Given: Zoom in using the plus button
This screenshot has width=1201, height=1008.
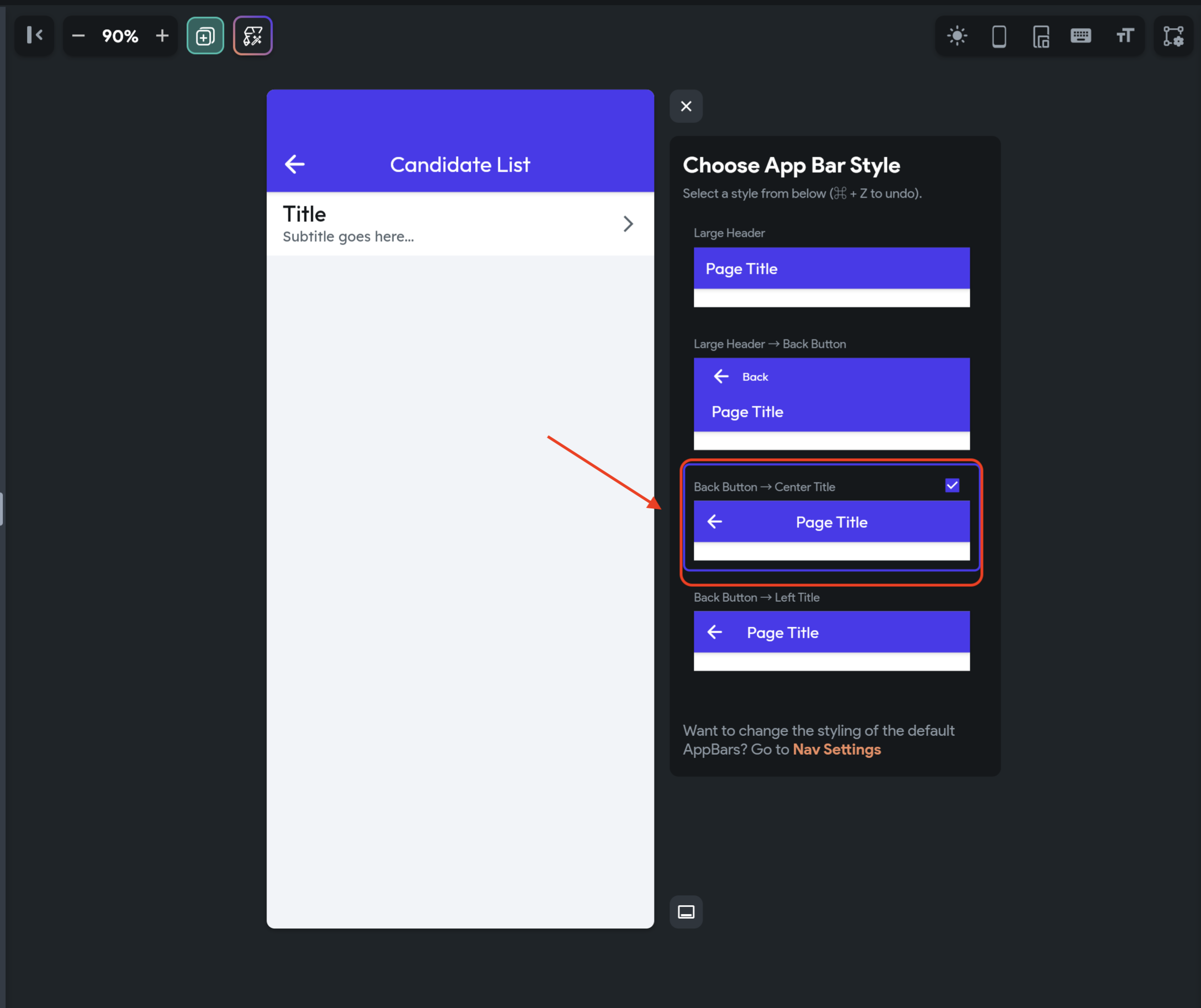Looking at the screenshot, I should (162, 36).
